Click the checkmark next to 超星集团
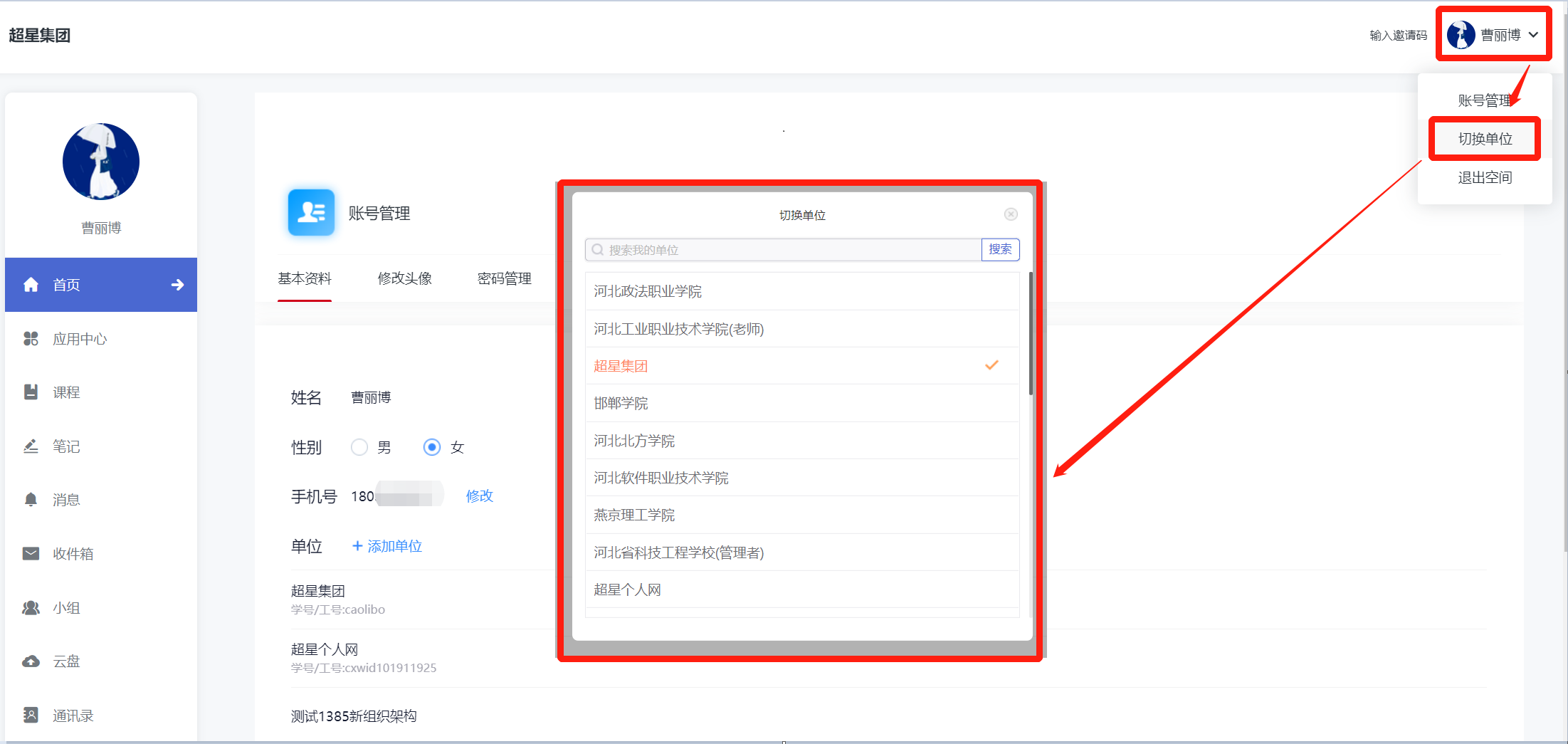This screenshot has width=1568, height=744. (x=991, y=365)
